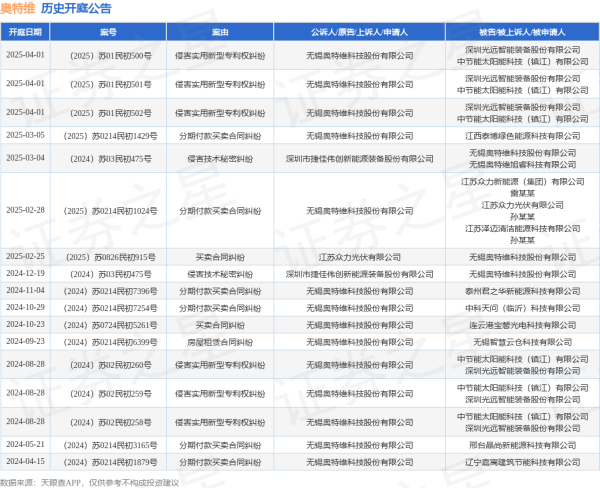The image size is (600, 488).
Task: Select case number (2024)苏02民初258号
Action: (111, 423)
